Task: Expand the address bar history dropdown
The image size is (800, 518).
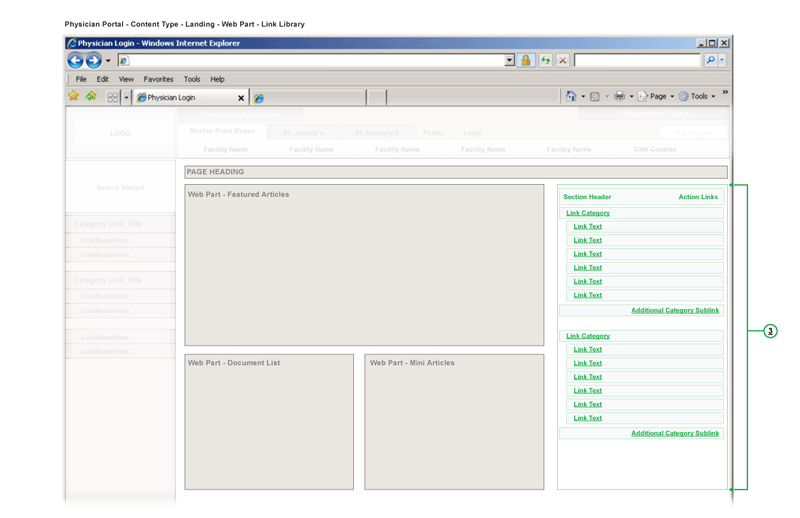Action: [509, 61]
